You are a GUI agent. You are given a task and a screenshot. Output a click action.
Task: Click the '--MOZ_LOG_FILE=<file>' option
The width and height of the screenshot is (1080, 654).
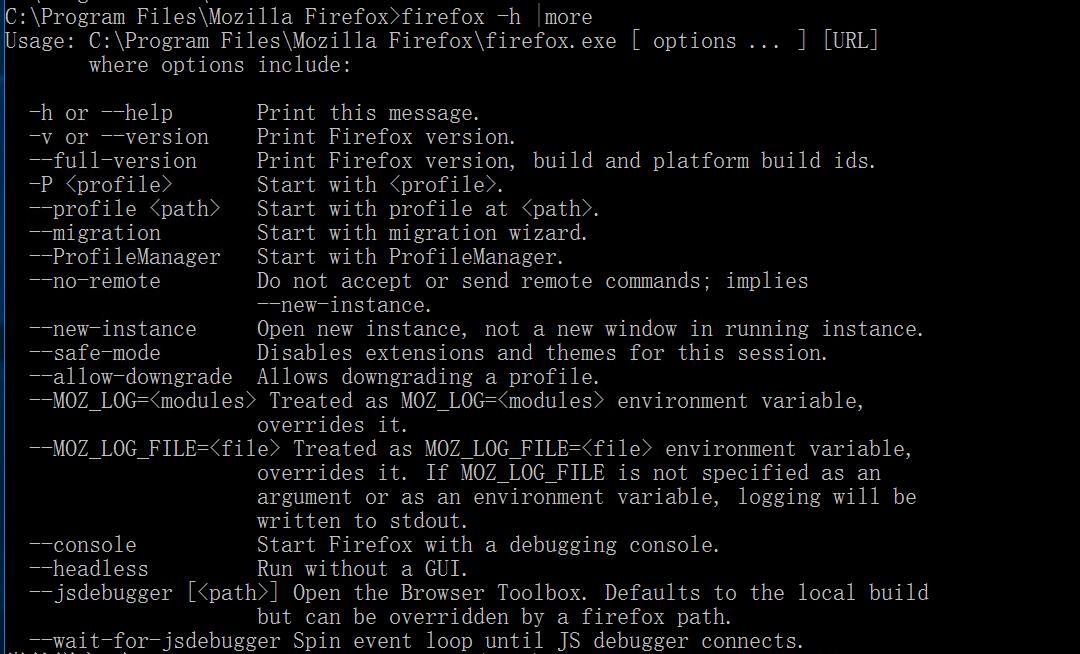155,450
